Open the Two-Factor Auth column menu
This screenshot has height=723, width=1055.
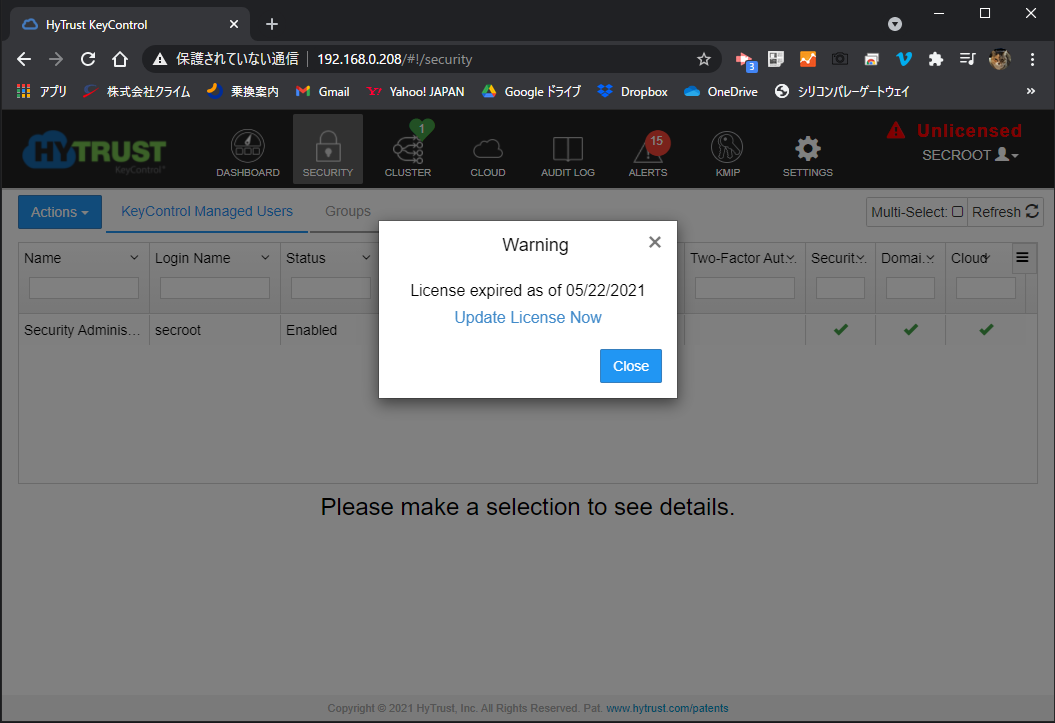(791, 258)
